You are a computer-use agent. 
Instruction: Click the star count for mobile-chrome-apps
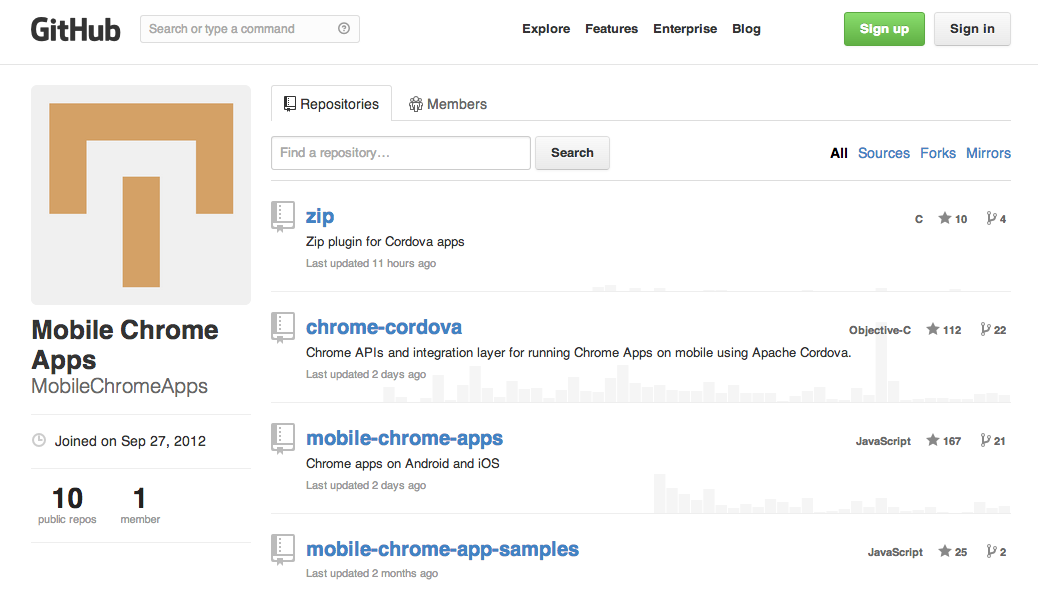click(943, 441)
